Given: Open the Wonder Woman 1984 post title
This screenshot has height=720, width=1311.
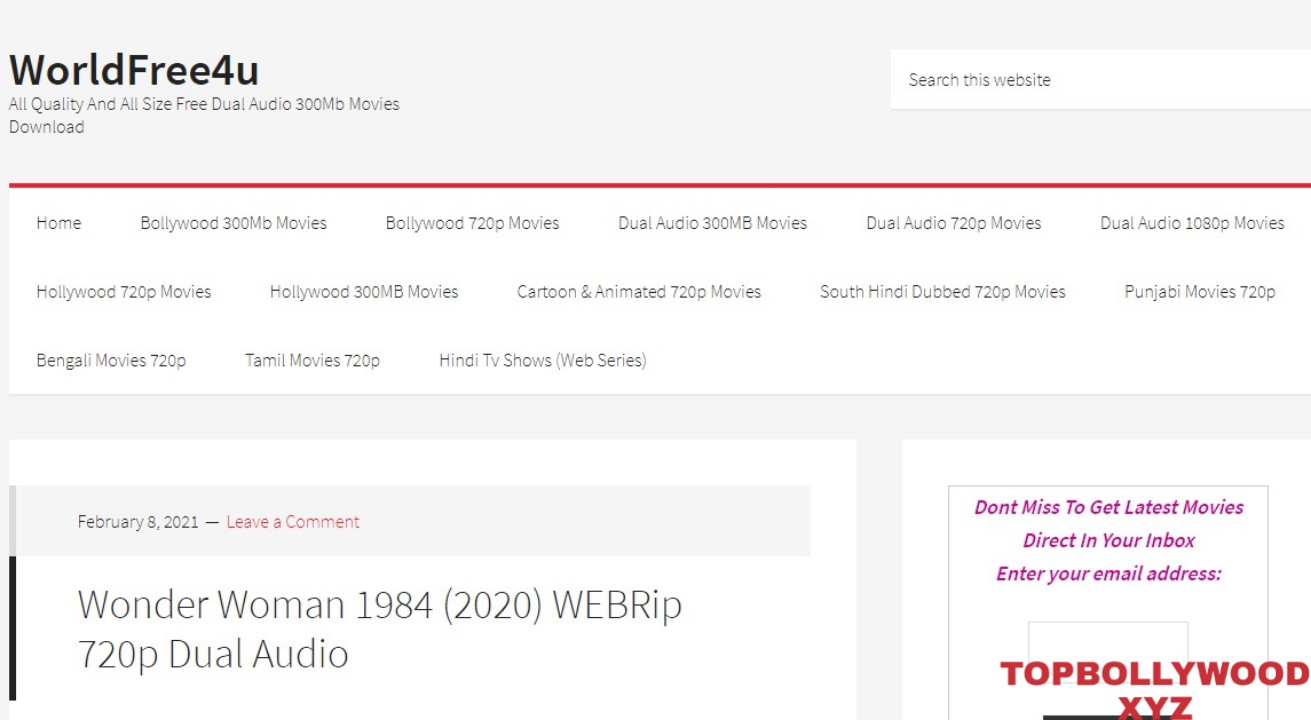Looking at the screenshot, I should click(x=380, y=629).
